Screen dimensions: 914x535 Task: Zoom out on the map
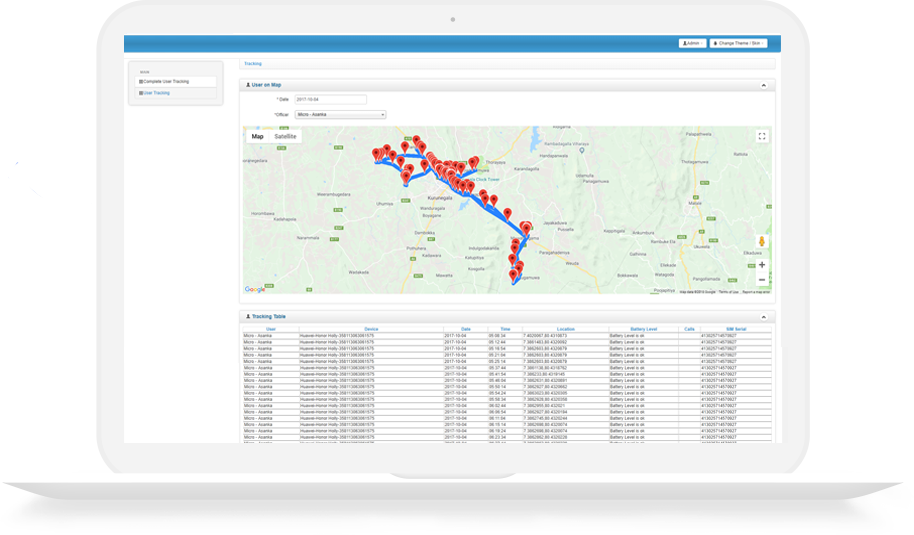762,279
